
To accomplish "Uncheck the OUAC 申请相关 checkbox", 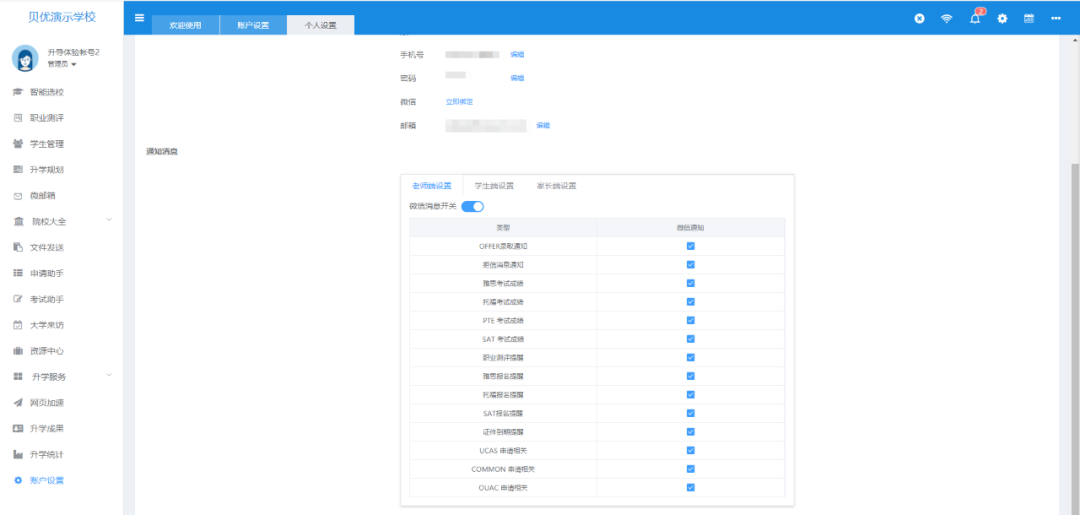I will coord(691,488).
